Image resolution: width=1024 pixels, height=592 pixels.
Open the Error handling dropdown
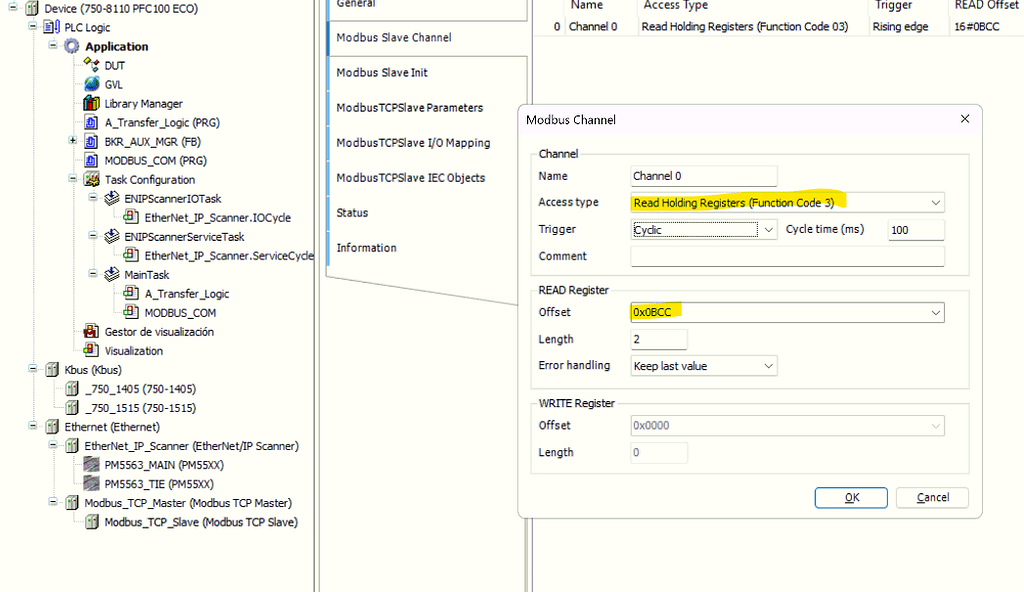(768, 365)
